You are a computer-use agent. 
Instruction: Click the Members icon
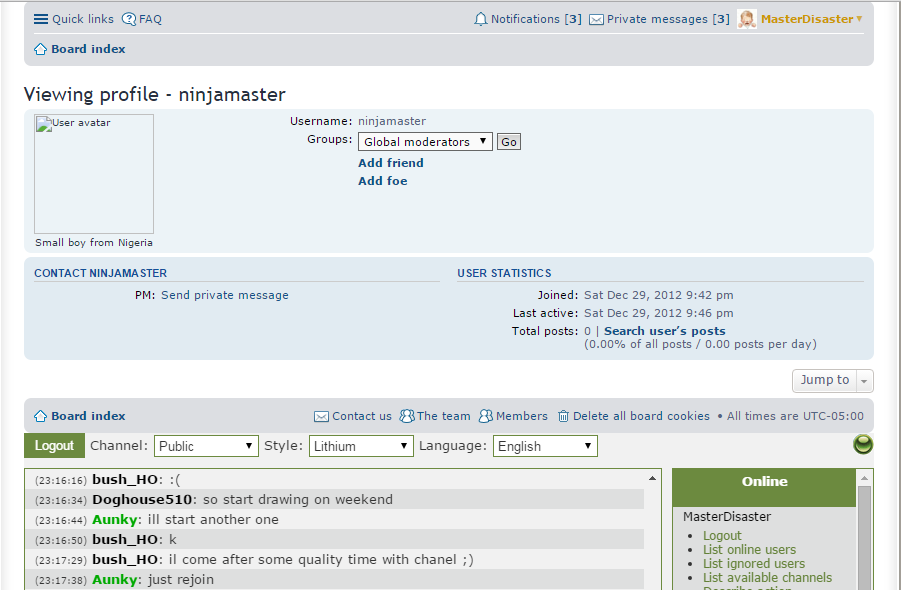coord(486,416)
